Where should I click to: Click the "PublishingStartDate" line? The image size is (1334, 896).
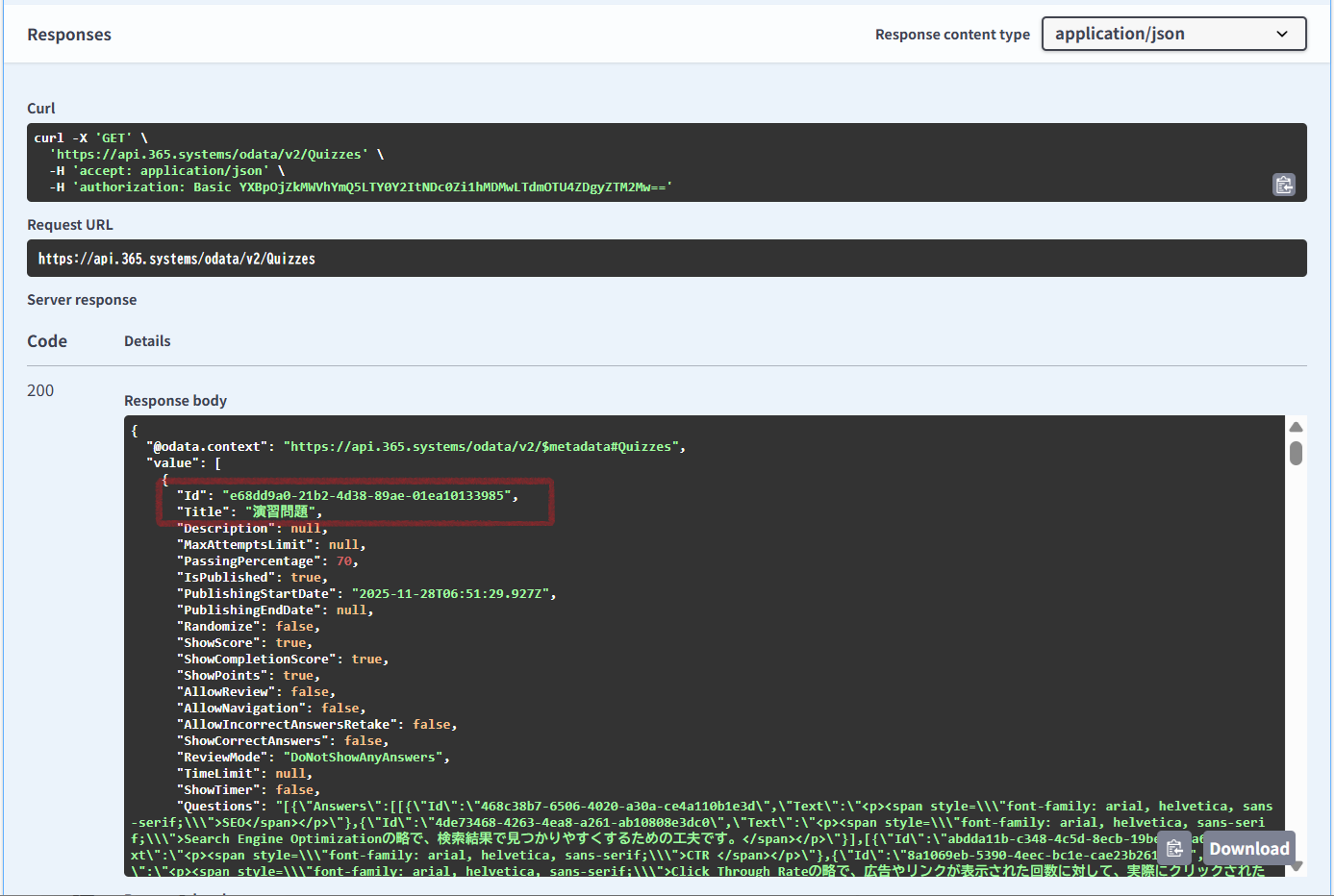pos(366,594)
